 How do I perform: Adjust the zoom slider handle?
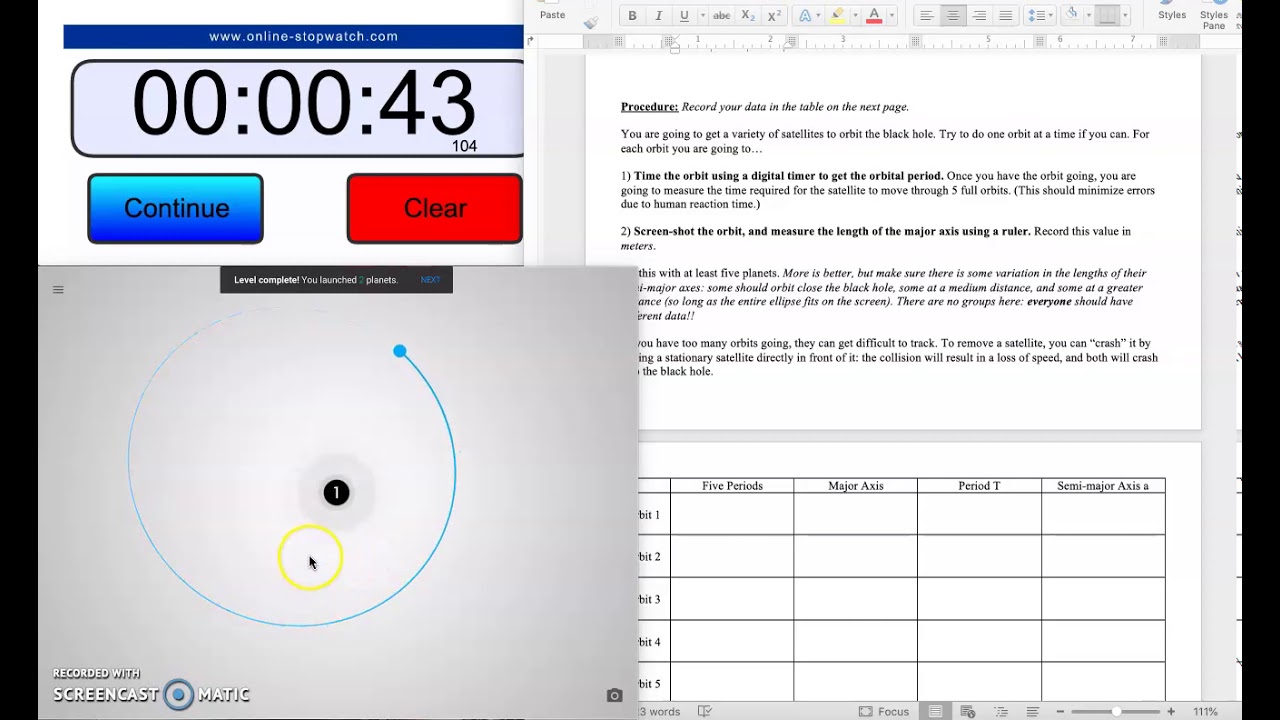pos(1116,711)
